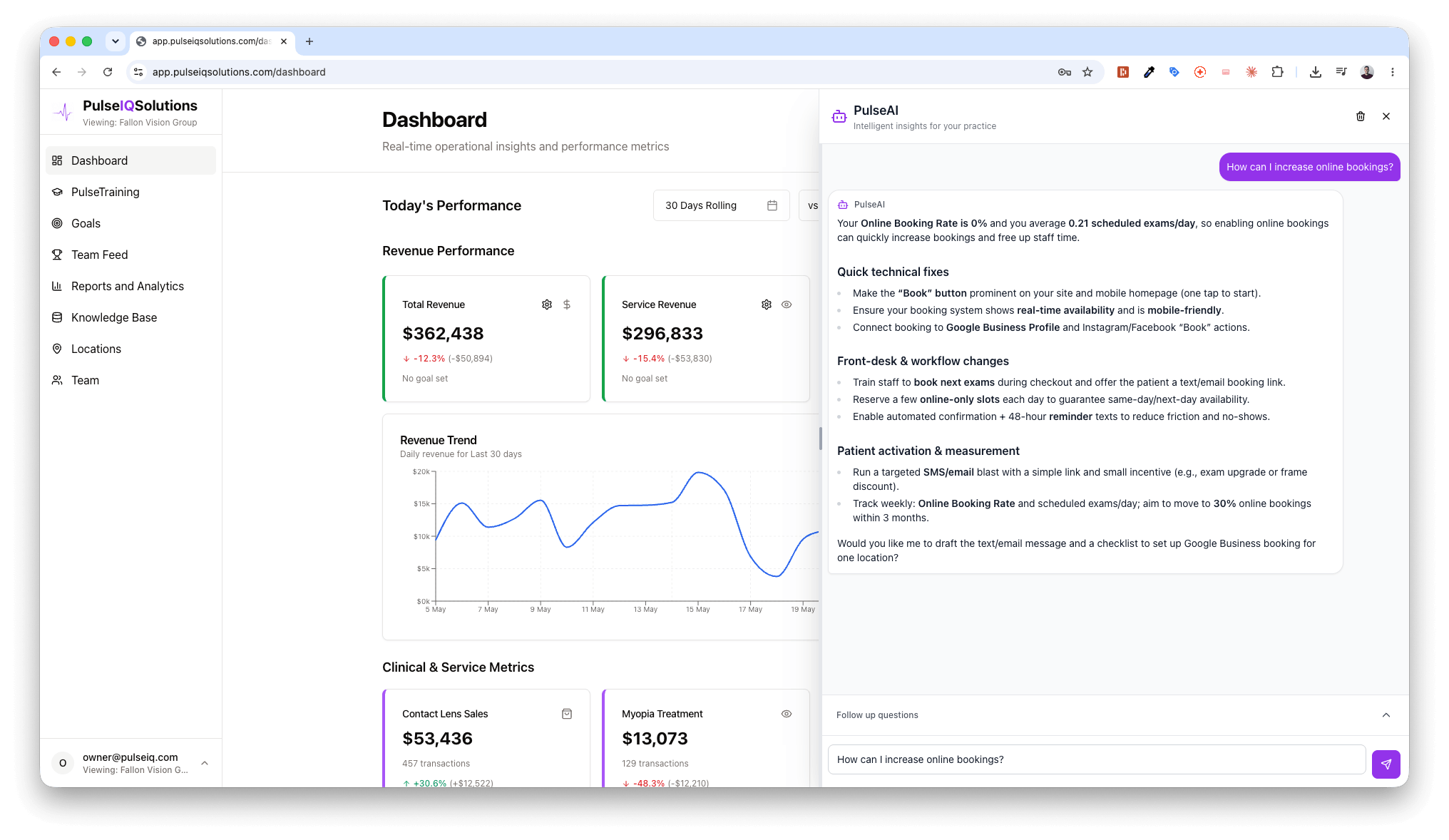The image size is (1449, 840).
Task: Click the Reports bar chart icon
Action: click(x=57, y=286)
